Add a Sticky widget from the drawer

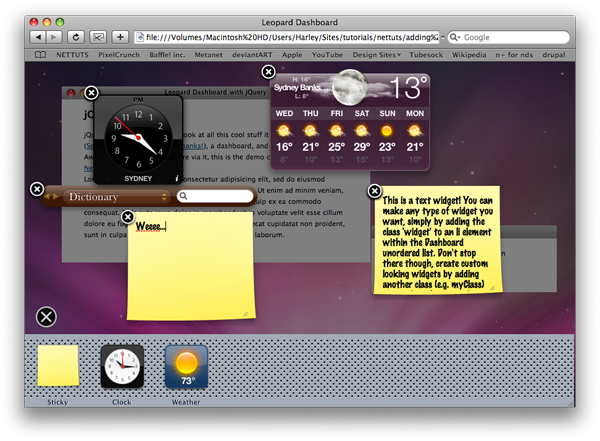pos(58,366)
